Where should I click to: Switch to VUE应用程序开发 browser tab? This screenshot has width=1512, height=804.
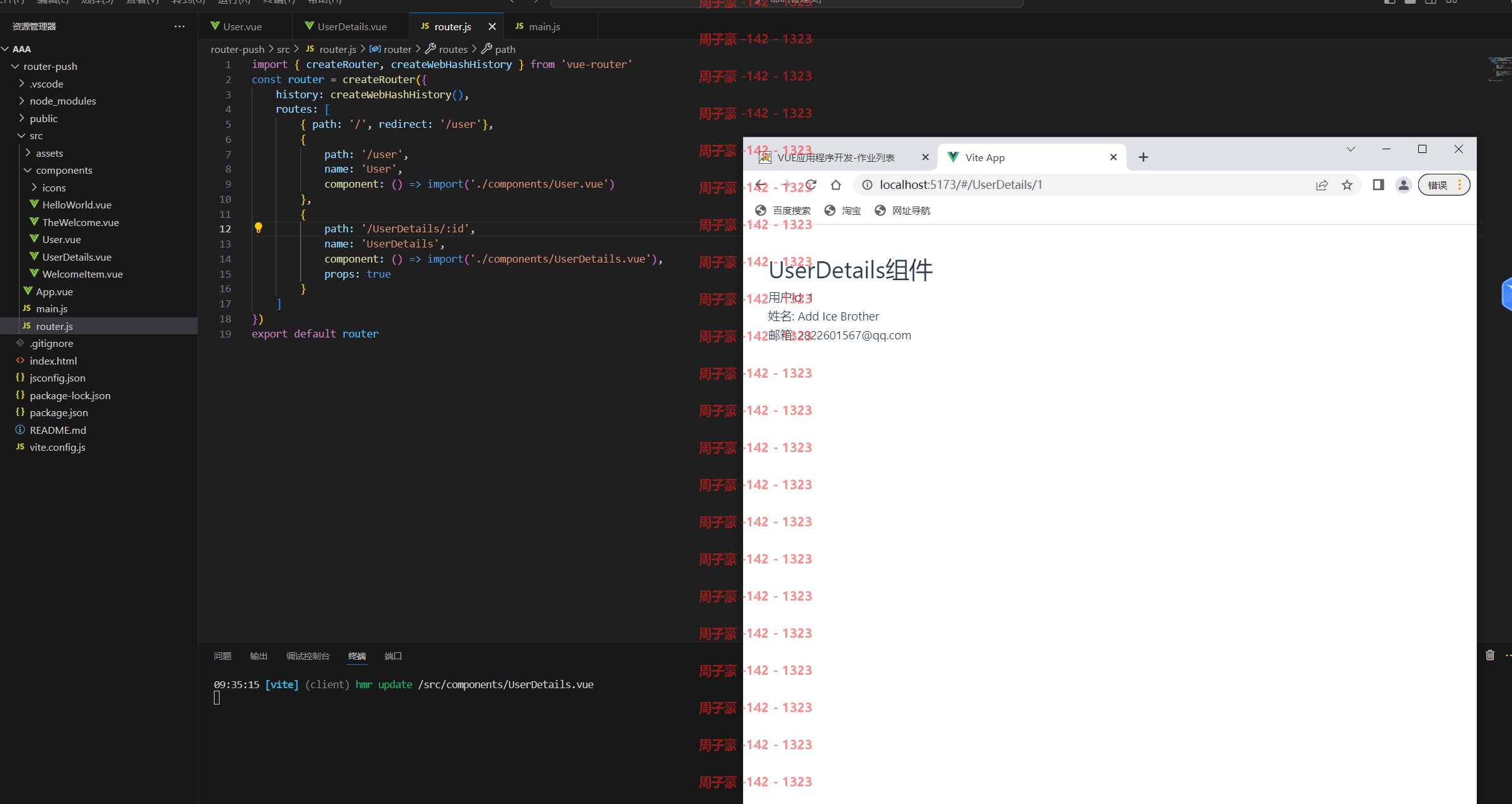coord(836,157)
